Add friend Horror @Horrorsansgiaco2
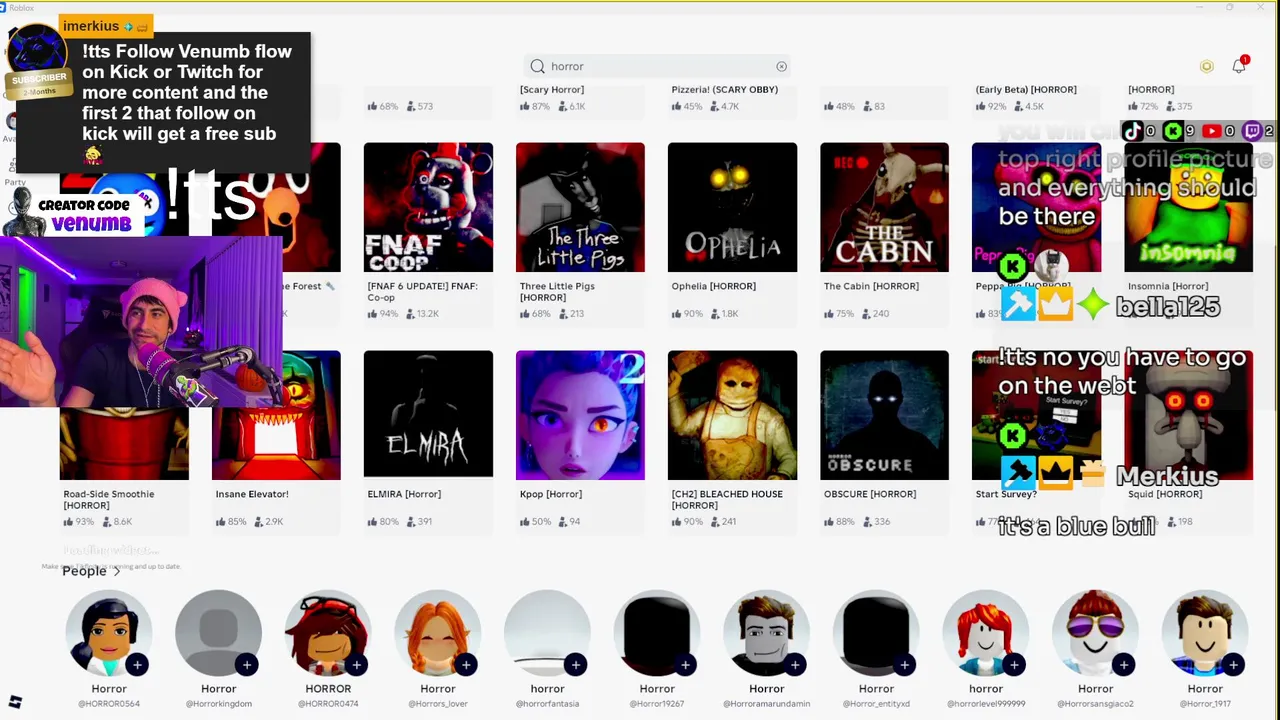Image resolution: width=1280 pixels, height=720 pixels. [1124, 665]
